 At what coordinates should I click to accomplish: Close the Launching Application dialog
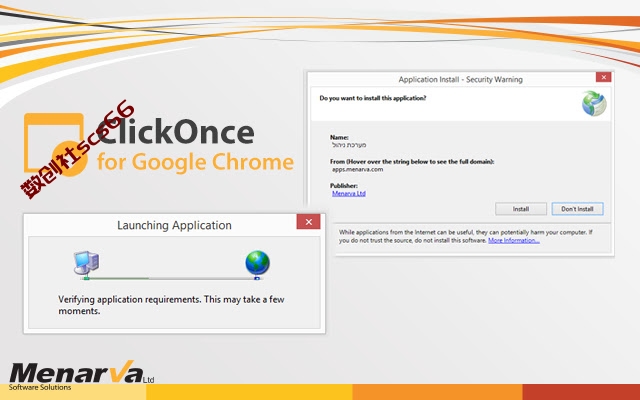point(309,222)
